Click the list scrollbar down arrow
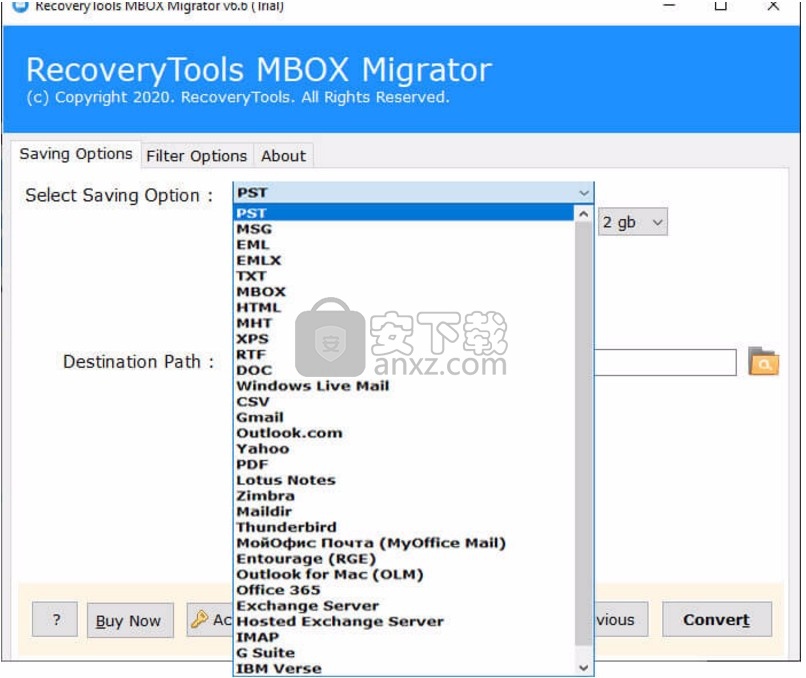 click(583, 667)
